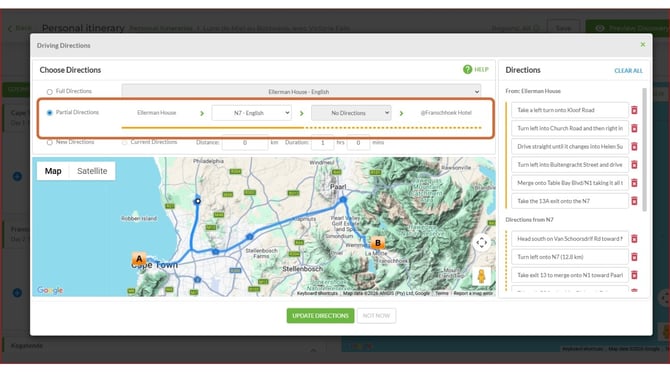Viewport: 670px width, 372px height.
Task: Click the Directions panel scrollbar
Action: tap(644, 149)
